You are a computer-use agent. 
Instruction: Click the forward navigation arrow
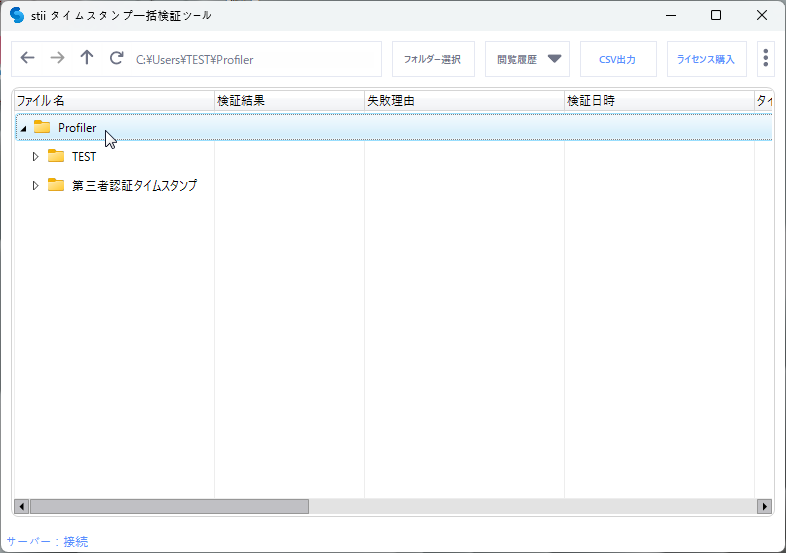point(57,59)
